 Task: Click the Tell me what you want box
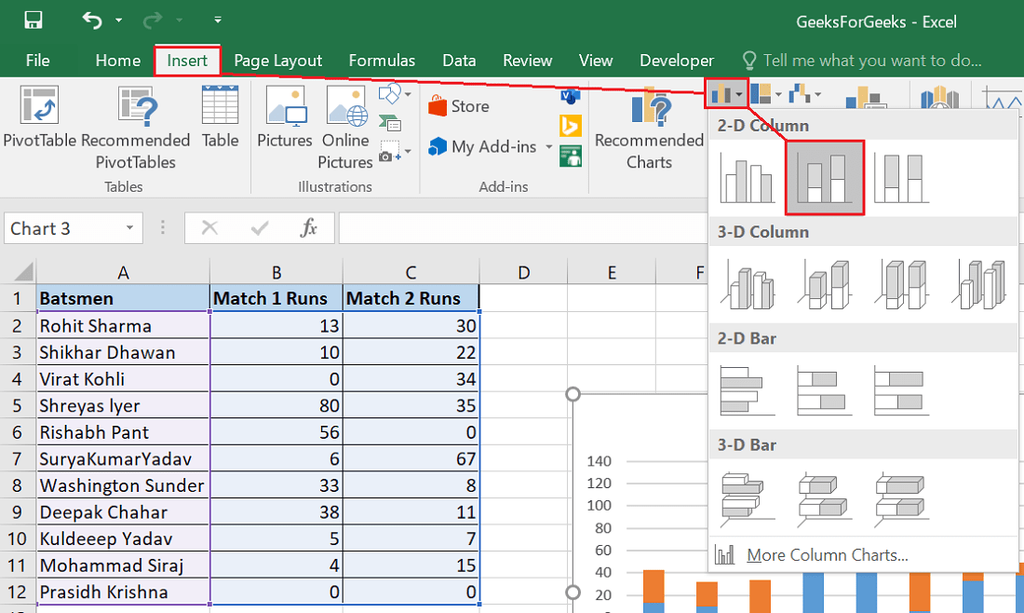pos(862,61)
